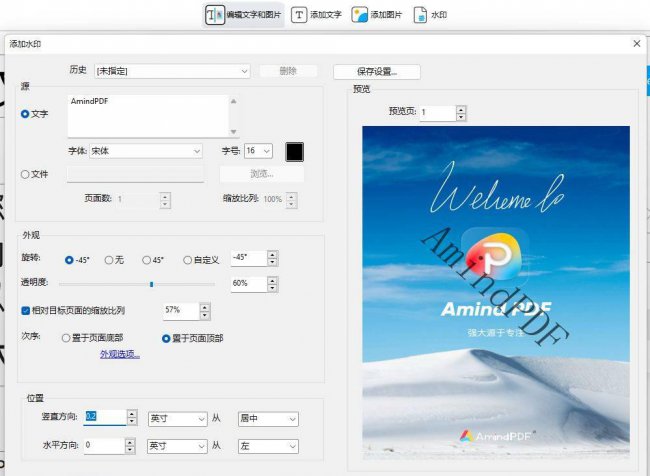The image size is (650, 476).
Task: Select Place at top of page (置于页面顶部)
Action: click(166, 339)
